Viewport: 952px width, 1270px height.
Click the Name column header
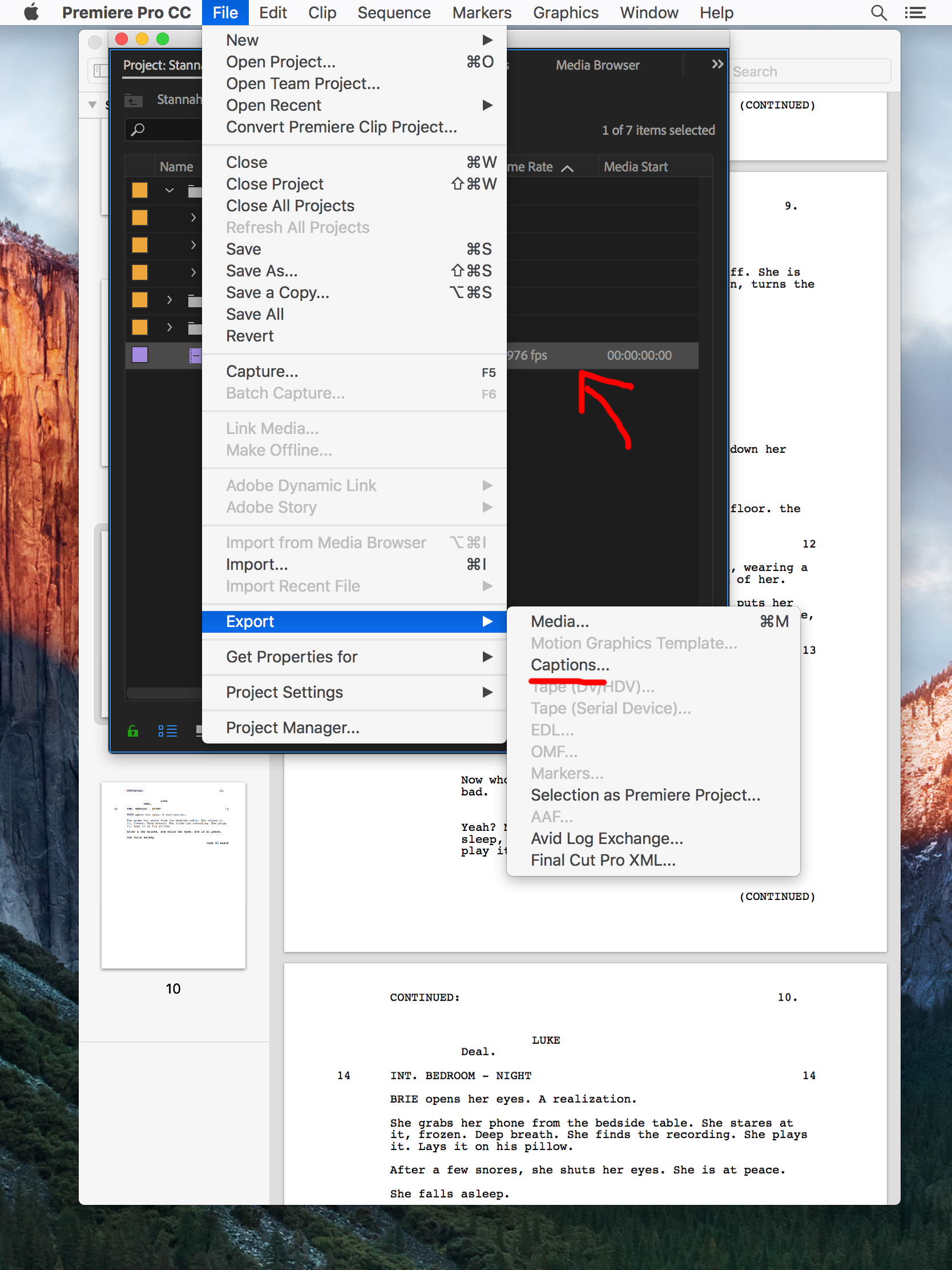click(176, 167)
